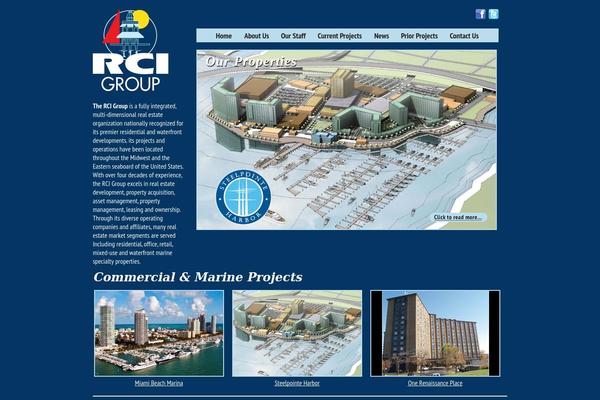Image resolution: width=600 pixels, height=400 pixels.
Task: Click the RCI Group logo
Action: [130, 51]
